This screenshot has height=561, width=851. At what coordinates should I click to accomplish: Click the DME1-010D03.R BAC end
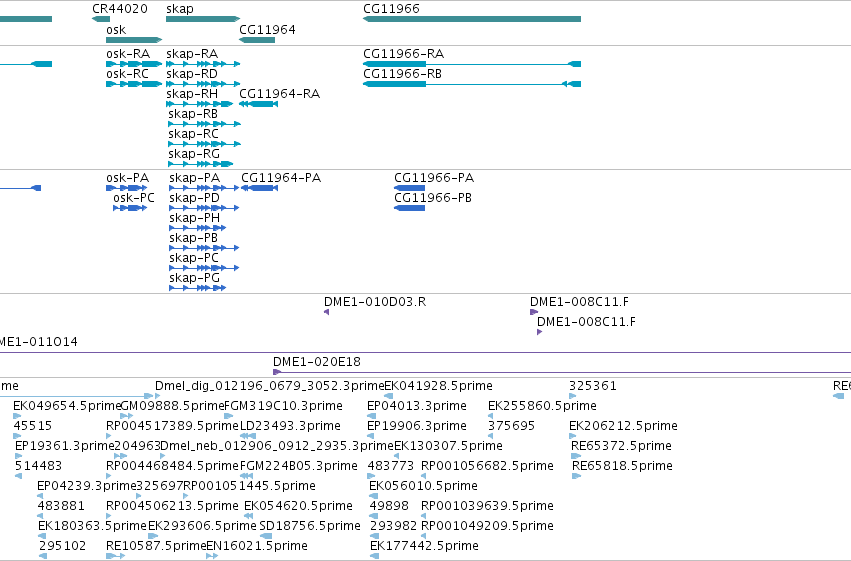coord(326,312)
